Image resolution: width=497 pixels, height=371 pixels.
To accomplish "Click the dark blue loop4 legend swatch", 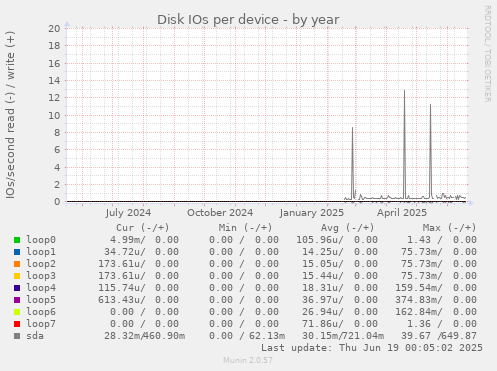I will [17, 288].
